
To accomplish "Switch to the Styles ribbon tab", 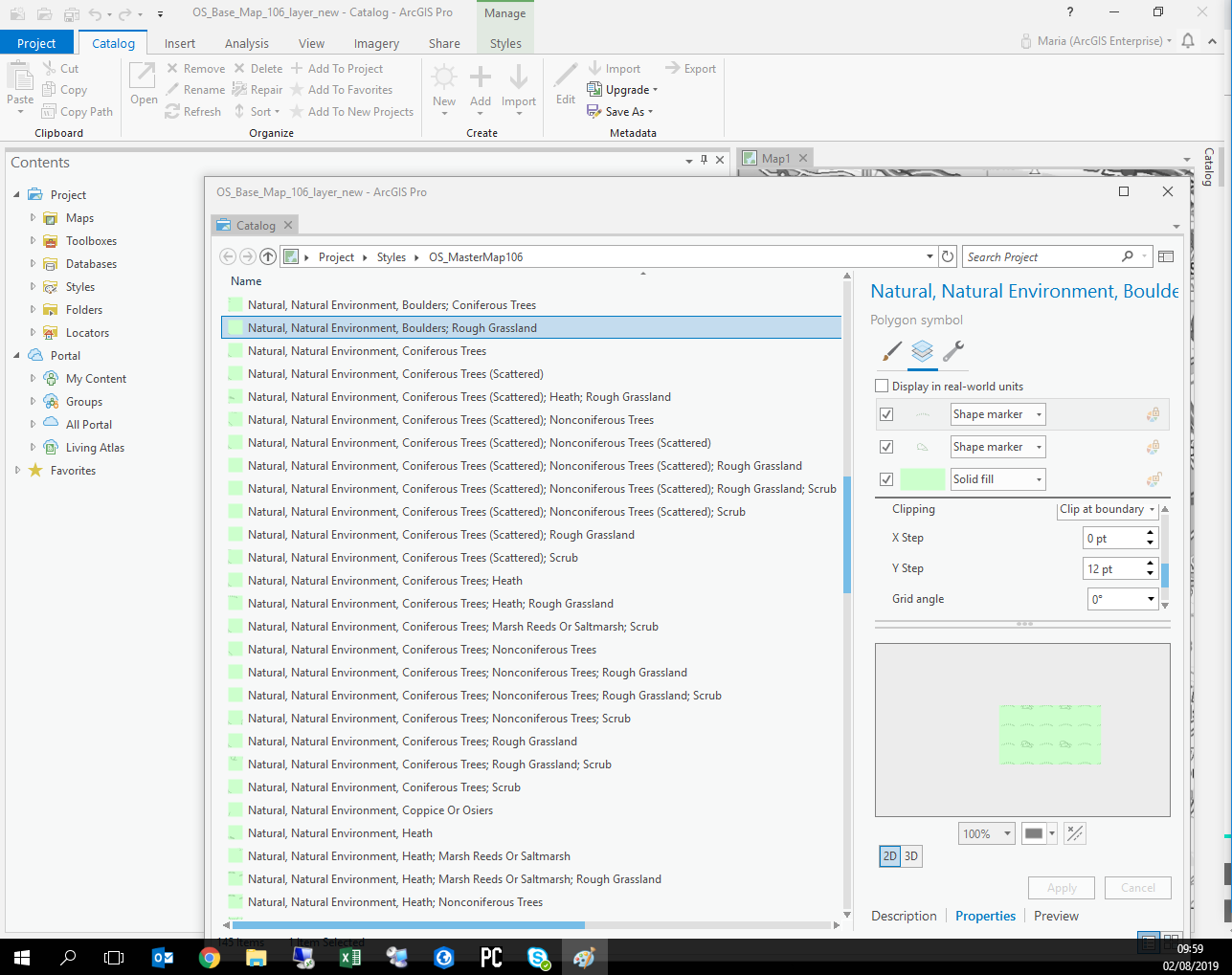I will [505, 43].
